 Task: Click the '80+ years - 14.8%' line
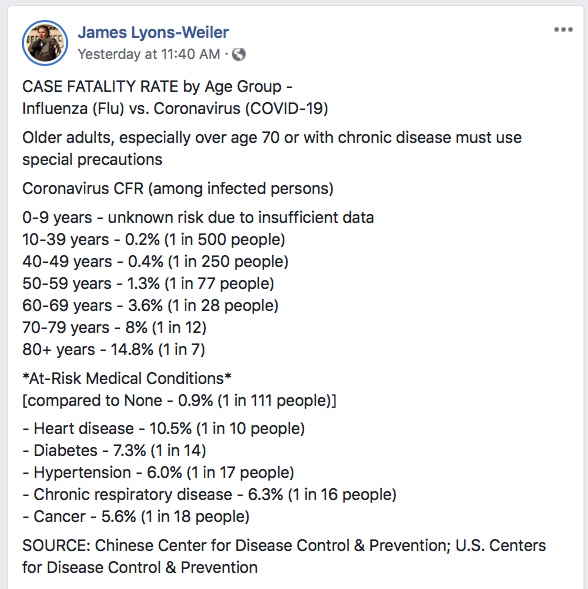coord(113,350)
